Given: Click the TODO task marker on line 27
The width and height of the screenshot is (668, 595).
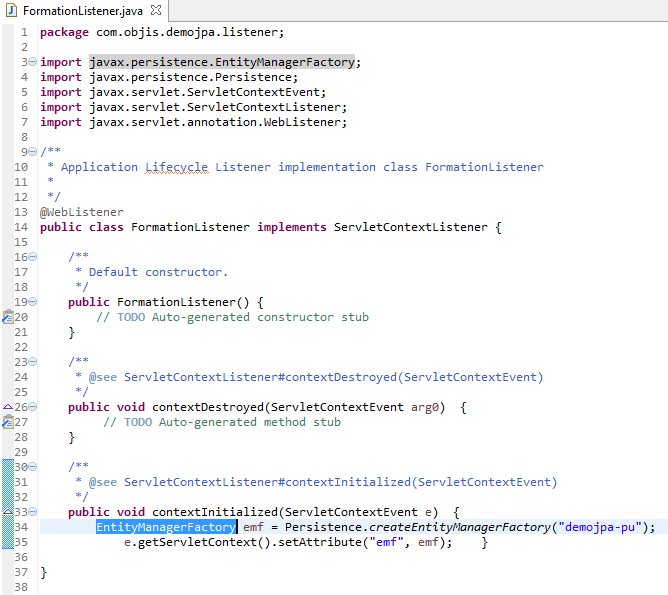Looking at the screenshot, I should click(7, 422).
